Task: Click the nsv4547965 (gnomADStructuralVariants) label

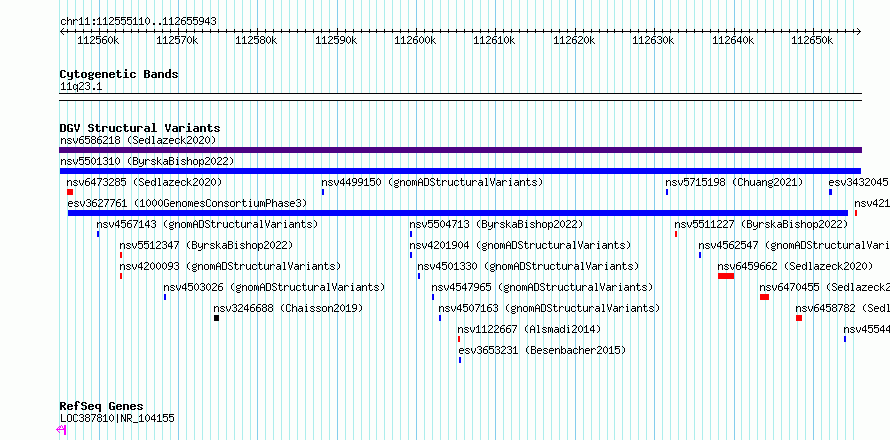Action: click(542, 287)
